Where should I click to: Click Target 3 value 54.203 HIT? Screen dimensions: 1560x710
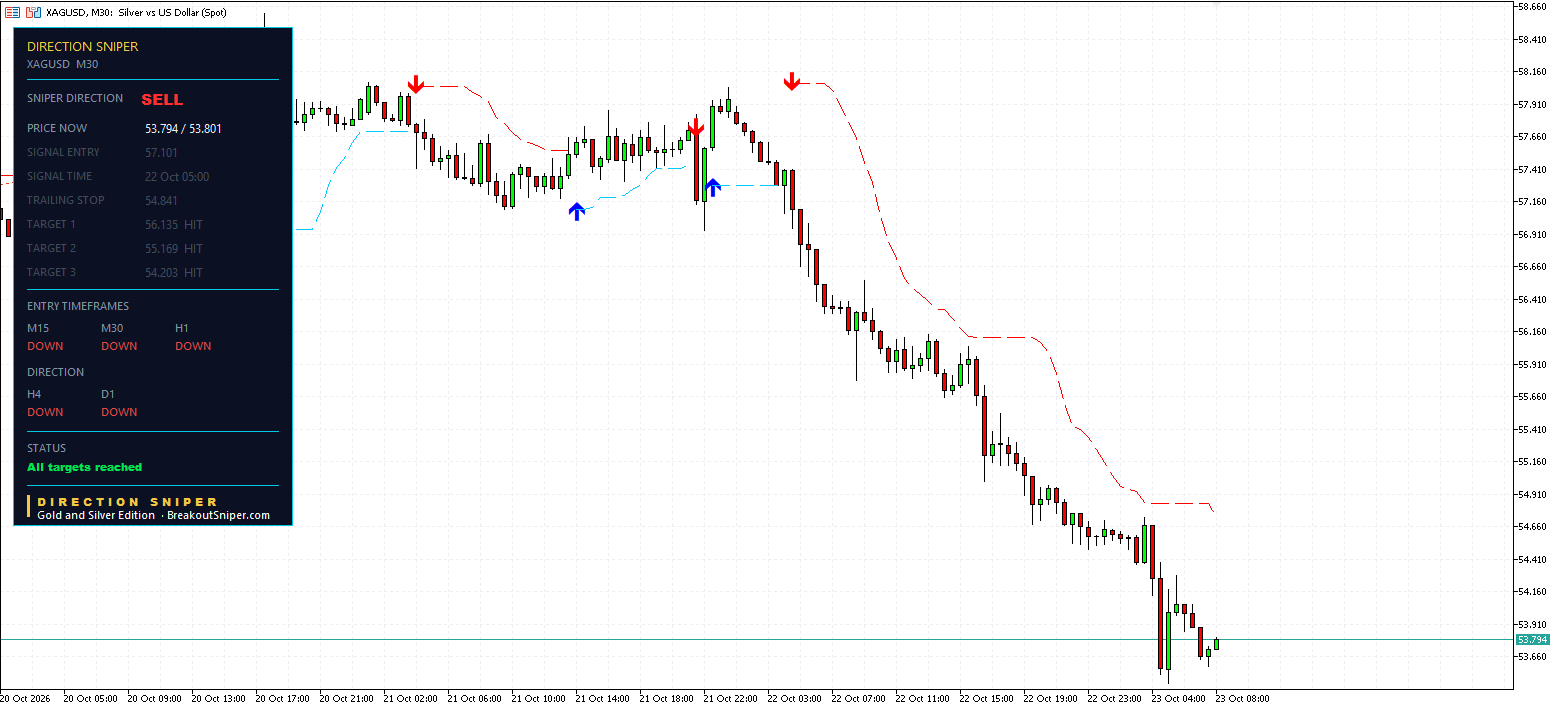(174, 273)
